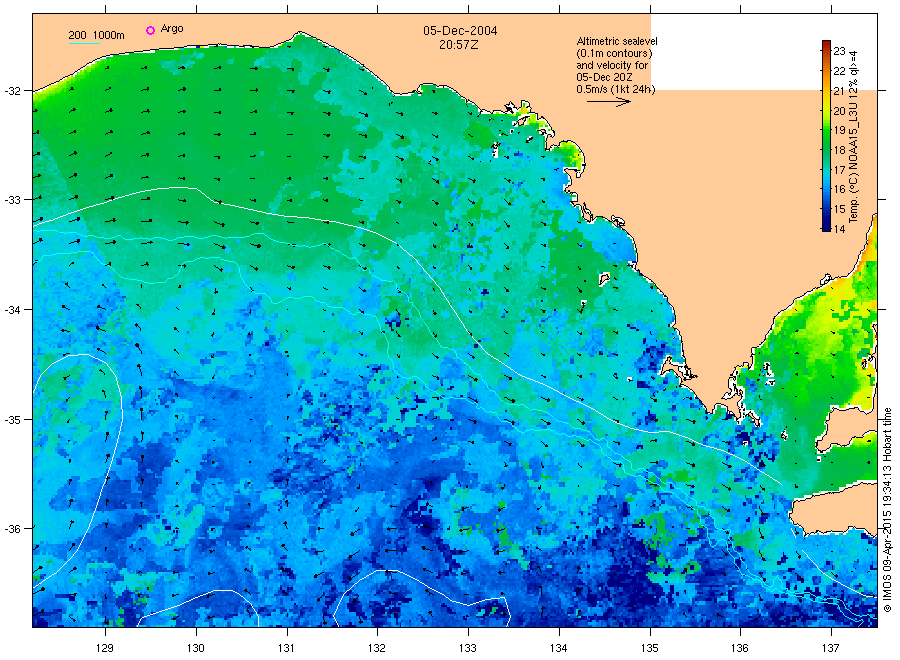Viewport: 900px width, 660px height.
Task: Click the 135 longitude axis label
Action: [x=650, y=648]
